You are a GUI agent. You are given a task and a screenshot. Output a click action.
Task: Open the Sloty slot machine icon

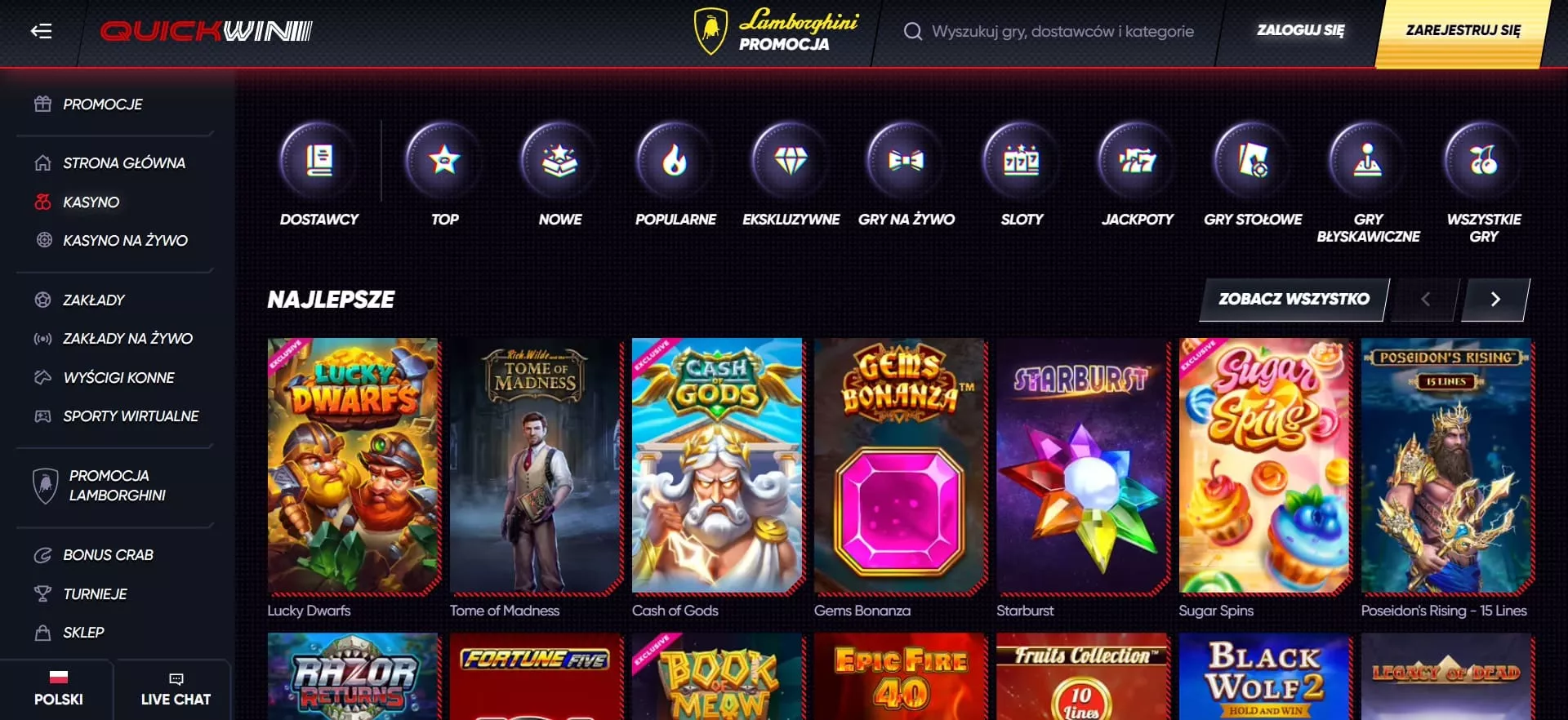[1022, 160]
